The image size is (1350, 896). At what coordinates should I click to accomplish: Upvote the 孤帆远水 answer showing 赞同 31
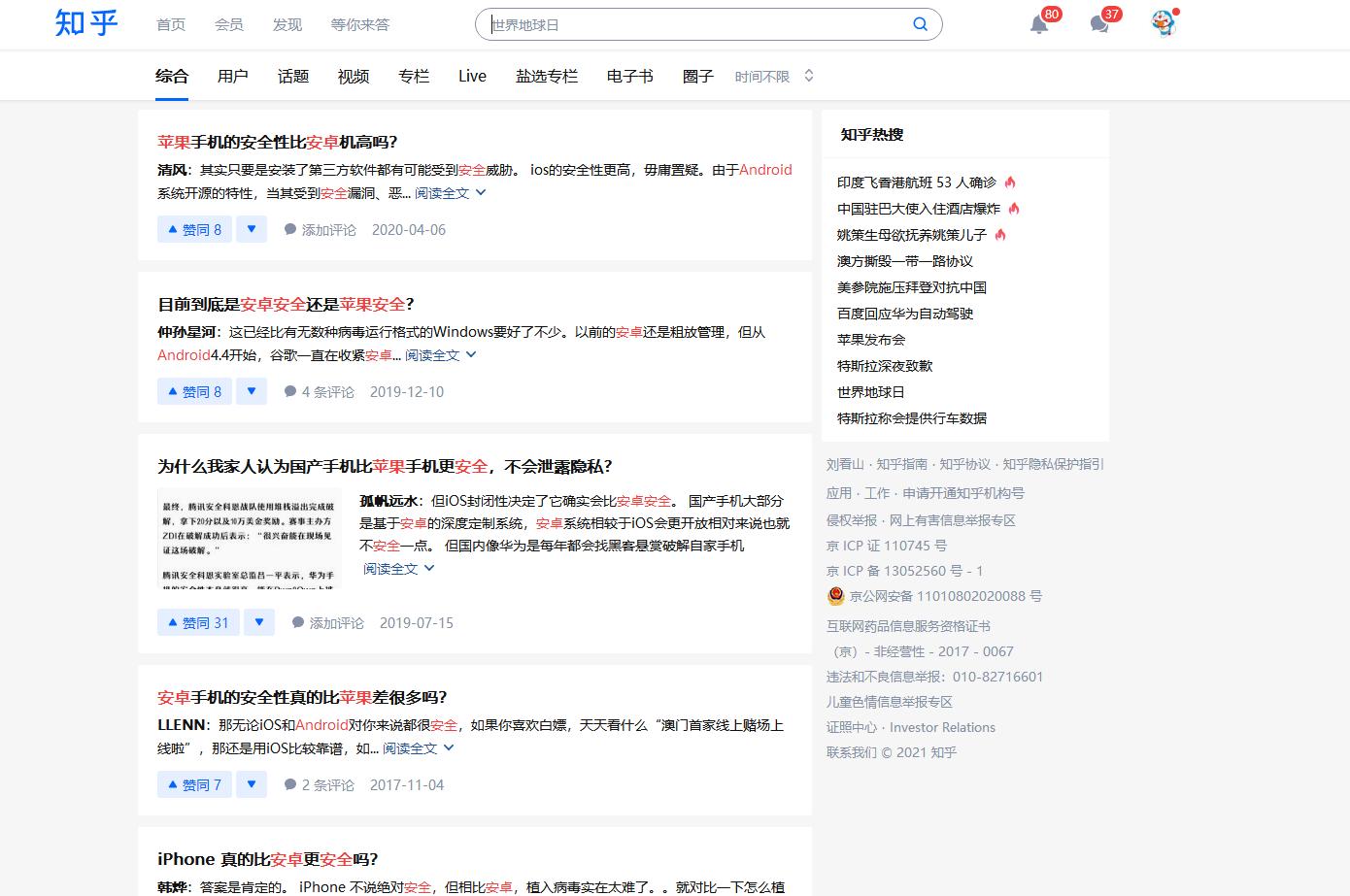[197, 622]
